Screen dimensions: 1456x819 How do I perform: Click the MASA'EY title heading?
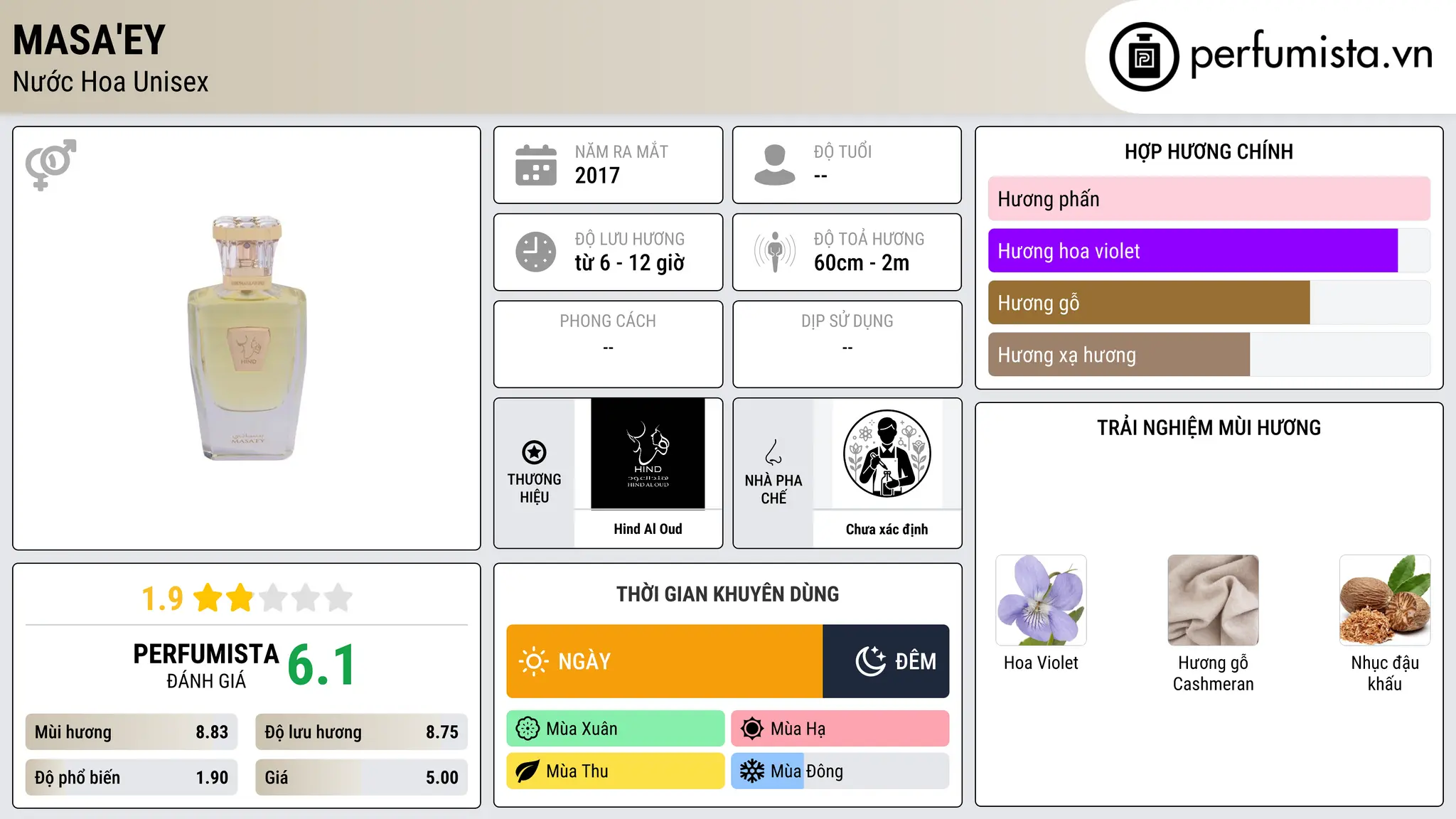click(89, 40)
